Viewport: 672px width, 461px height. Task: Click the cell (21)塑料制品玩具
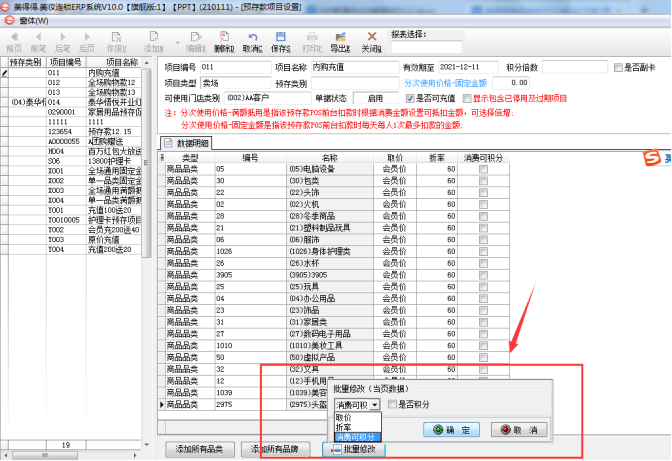330,228
